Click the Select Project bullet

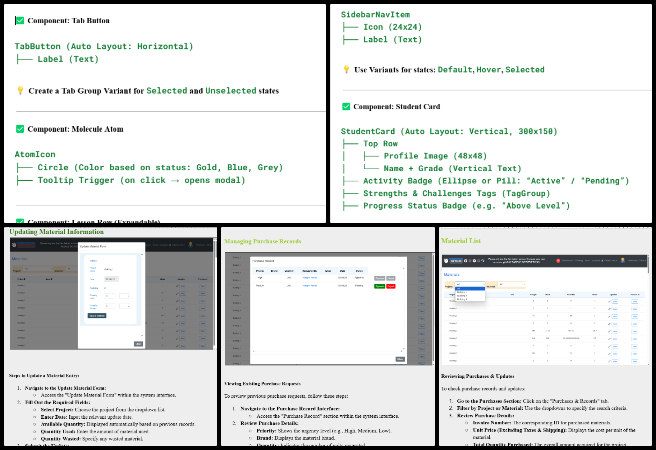tap(102, 409)
